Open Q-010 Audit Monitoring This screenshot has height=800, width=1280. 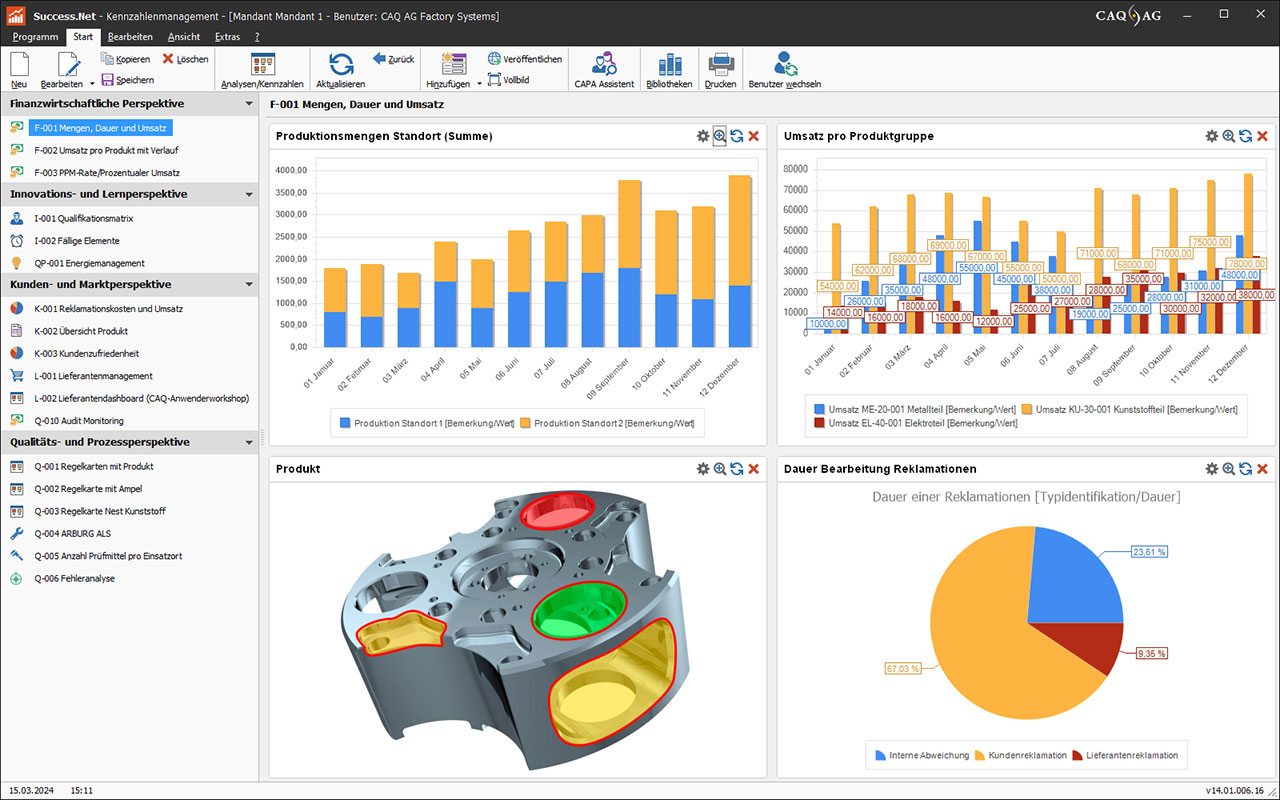pyautogui.click(x=79, y=421)
